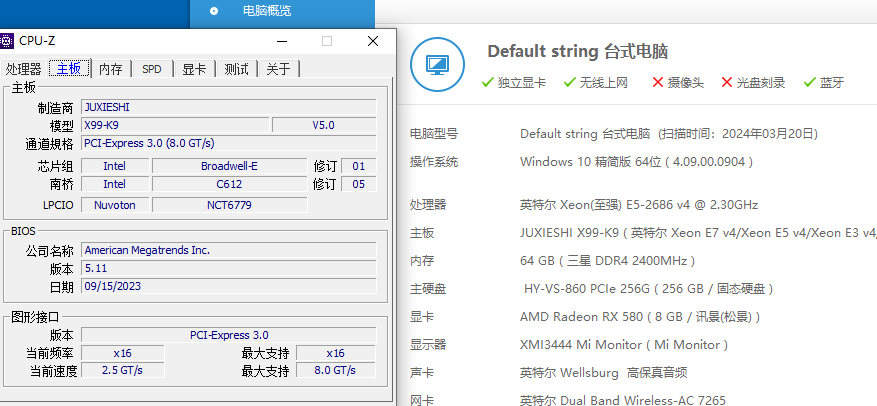Select the 电脑概览 radio bullet icon
The height and width of the screenshot is (406, 877).
(214, 11)
